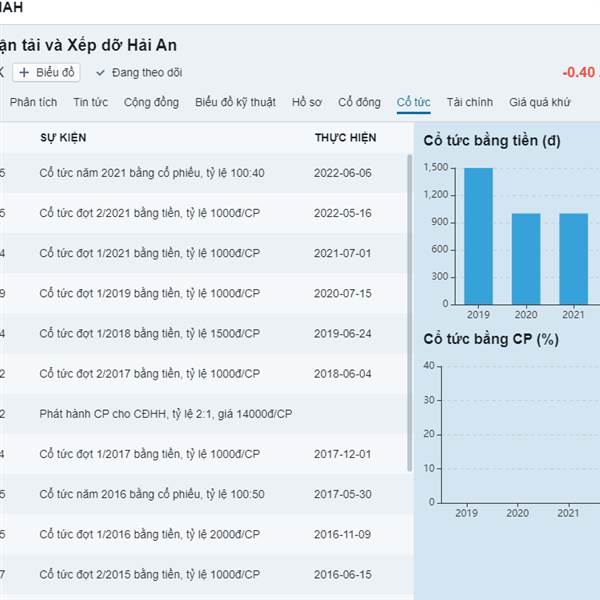Select the Cổ đông tab
This screenshot has height=600, width=600.
click(359, 102)
